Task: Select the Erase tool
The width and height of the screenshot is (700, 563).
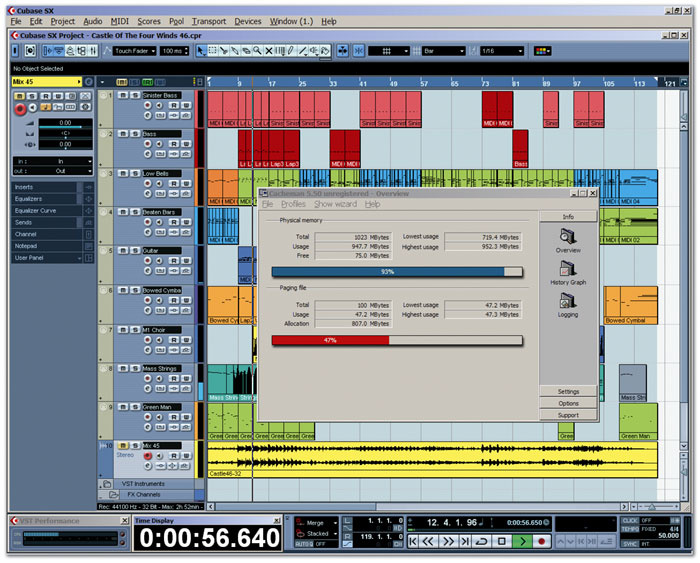Action: click(246, 51)
